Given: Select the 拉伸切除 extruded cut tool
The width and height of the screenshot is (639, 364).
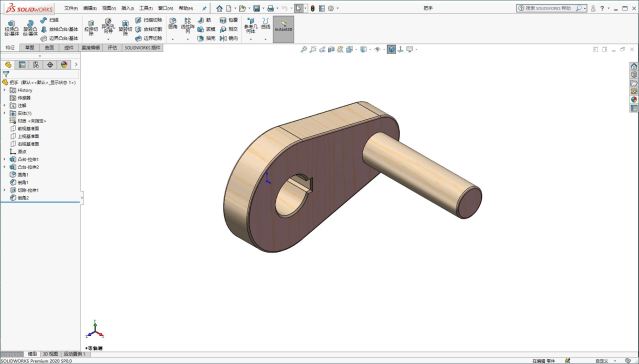Looking at the screenshot, I should 91,28.
